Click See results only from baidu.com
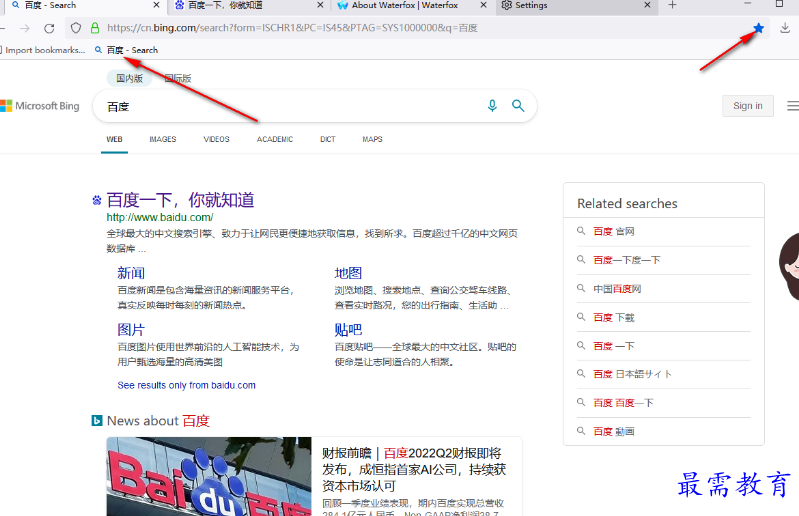The width and height of the screenshot is (799, 516). pos(186,385)
